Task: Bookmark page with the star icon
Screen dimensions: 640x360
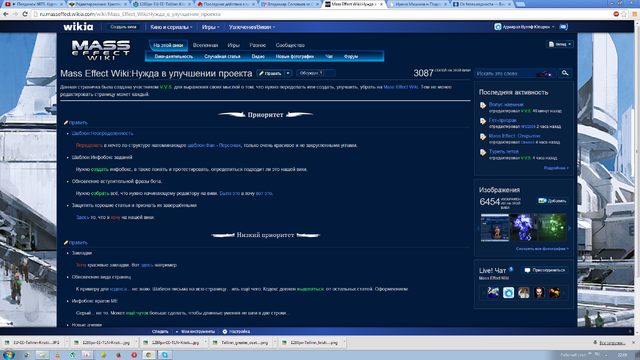Action: [624, 14]
